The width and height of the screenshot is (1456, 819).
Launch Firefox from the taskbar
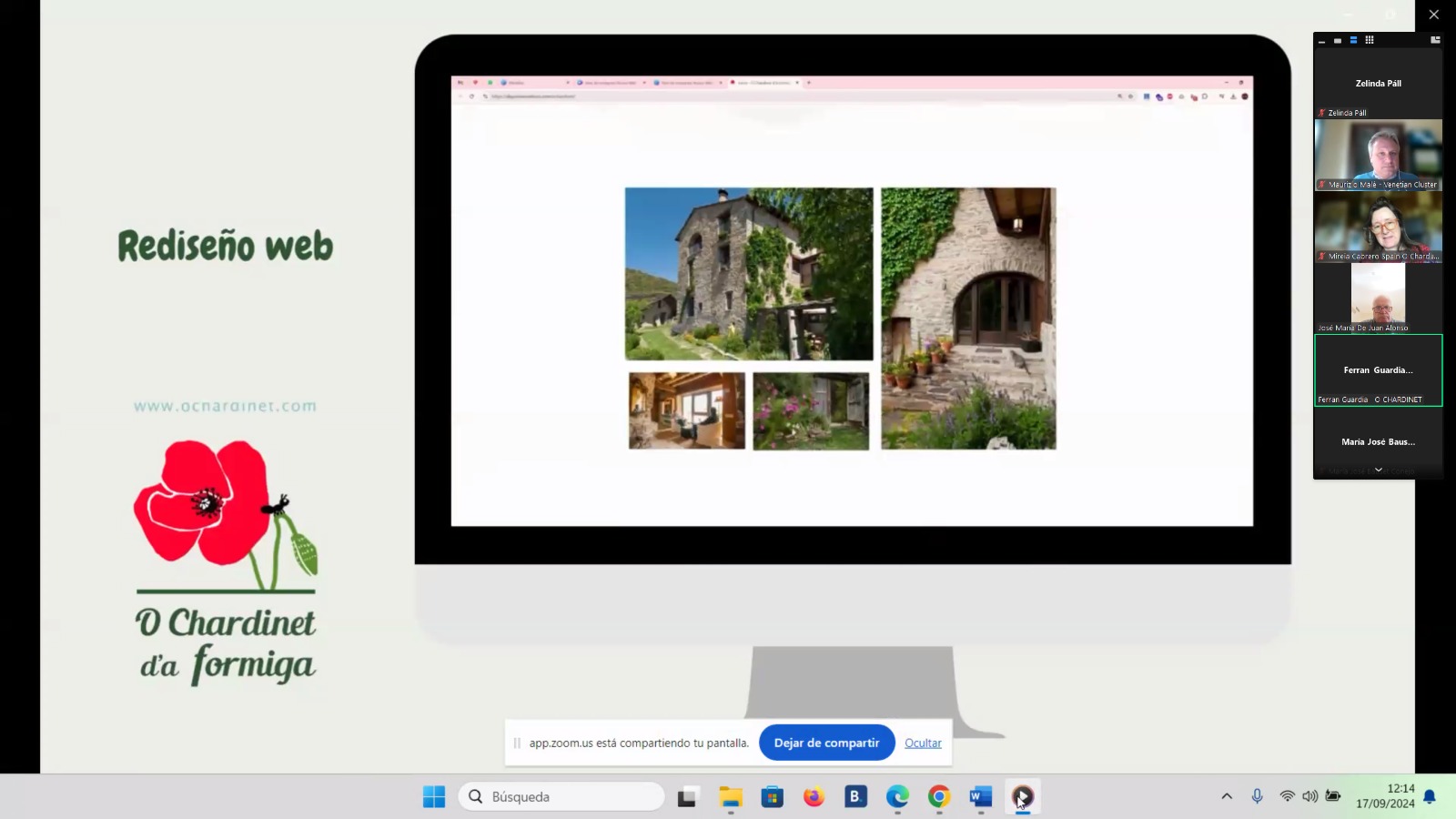[814, 797]
